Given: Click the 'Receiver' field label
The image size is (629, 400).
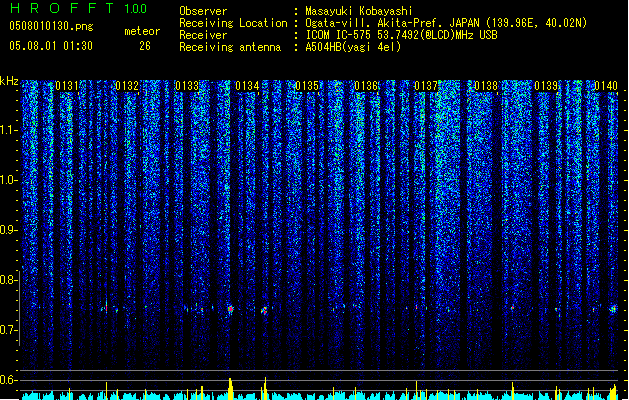Looking at the screenshot, I should (203, 35).
